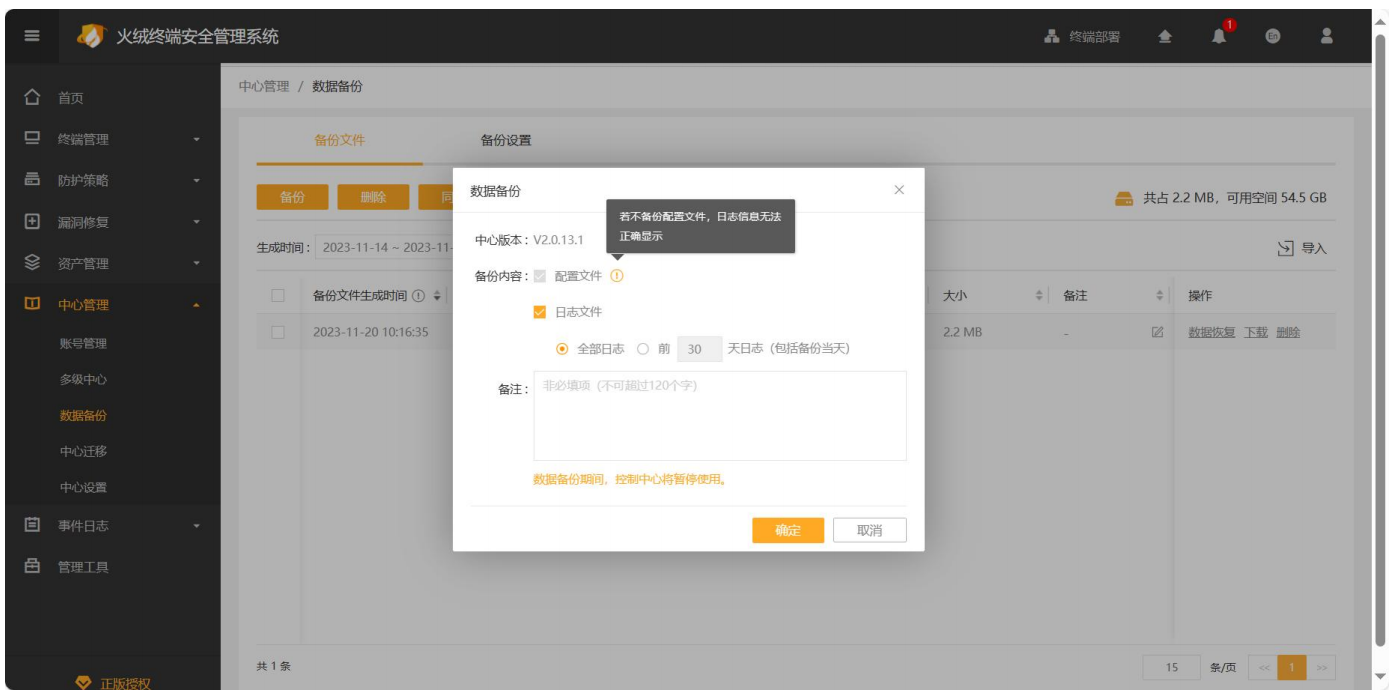Screen dimensions: 1394x696
Task: Click the 资产管理 layers icon
Action: click(x=32, y=263)
